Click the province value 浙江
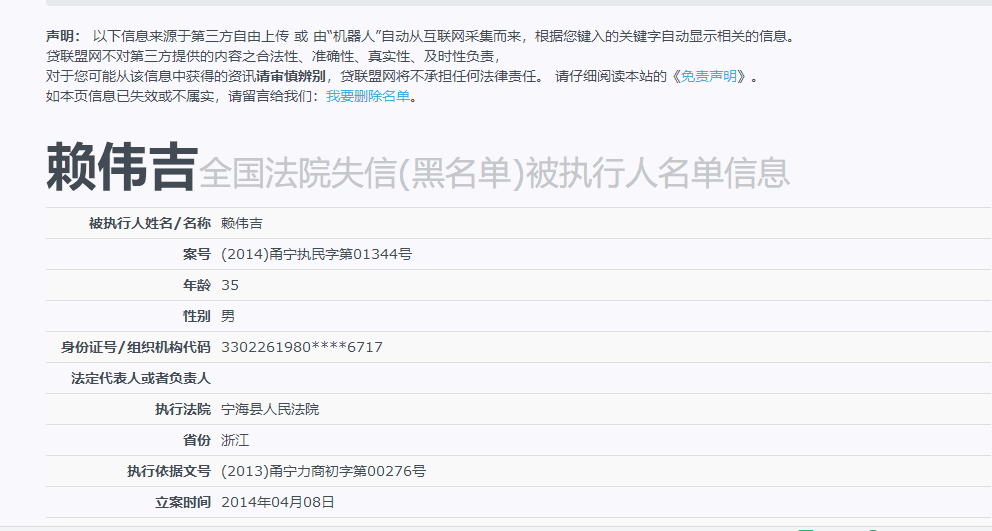 pyautogui.click(x=235, y=440)
